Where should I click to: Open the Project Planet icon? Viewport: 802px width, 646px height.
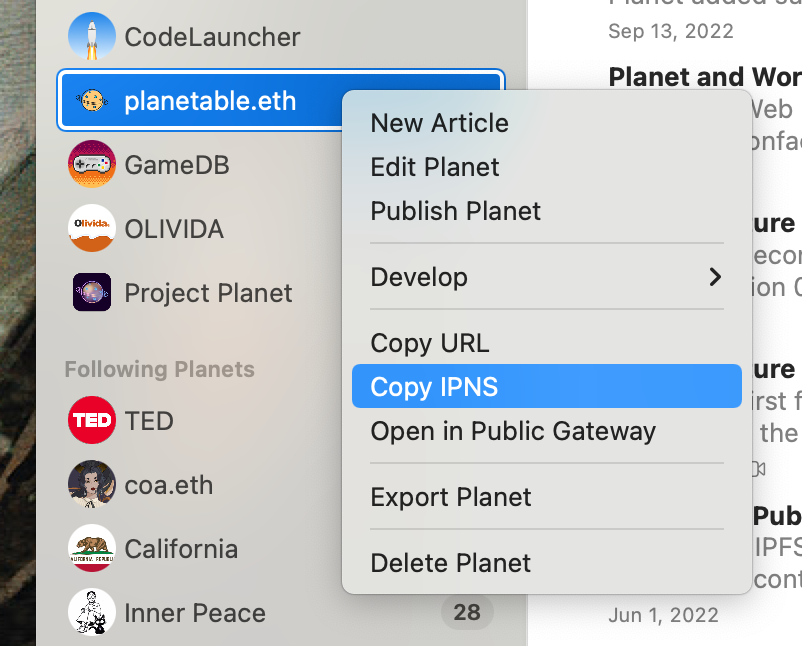92,292
